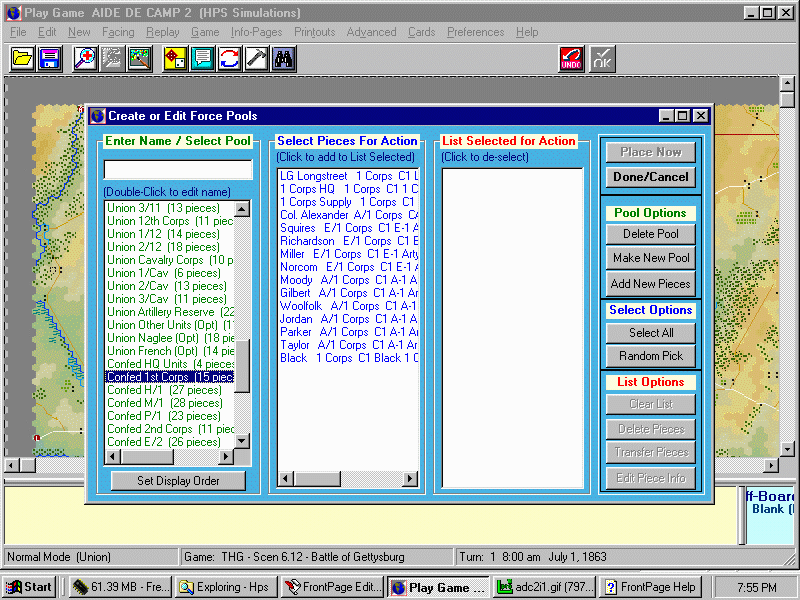The height and width of the screenshot is (600, 800).
Task: Switch to 'FrontPage Edit...' taskbar window
Action: pos(332,587)
